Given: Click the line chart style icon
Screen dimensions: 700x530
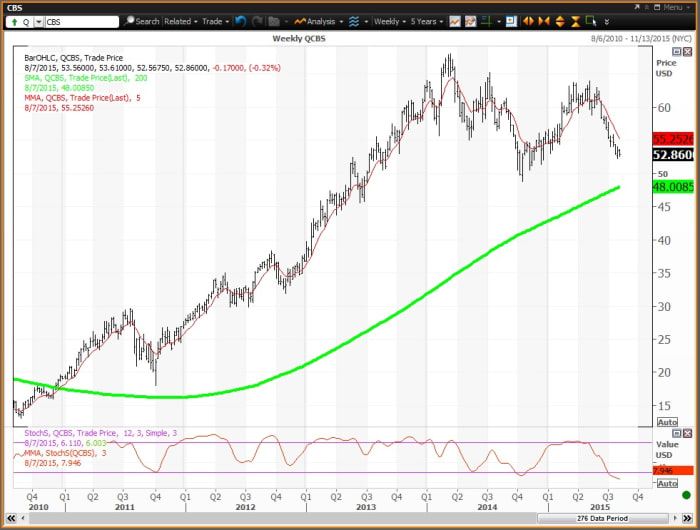Looking at the screenshot, I should (456, 21).
